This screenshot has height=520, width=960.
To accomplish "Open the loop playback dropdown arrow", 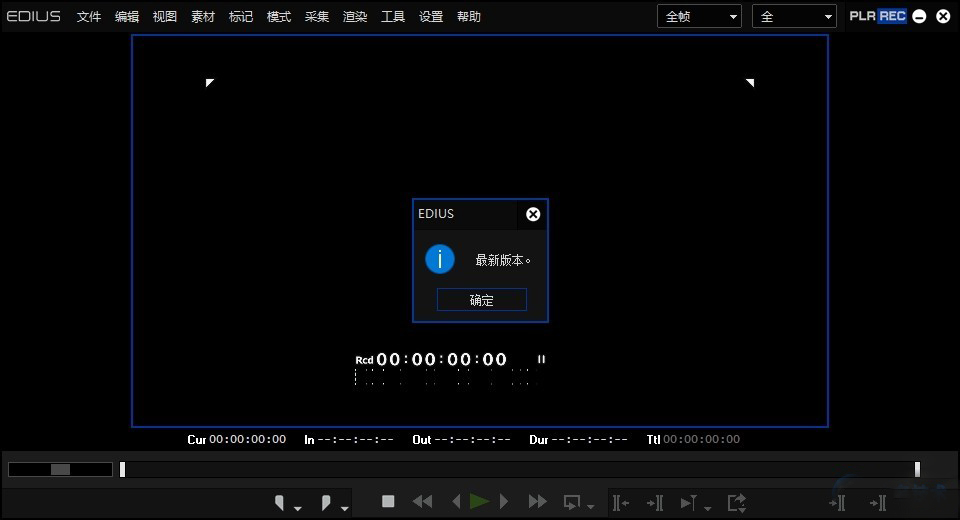I will pyautogui.click(x=590, y=507).
